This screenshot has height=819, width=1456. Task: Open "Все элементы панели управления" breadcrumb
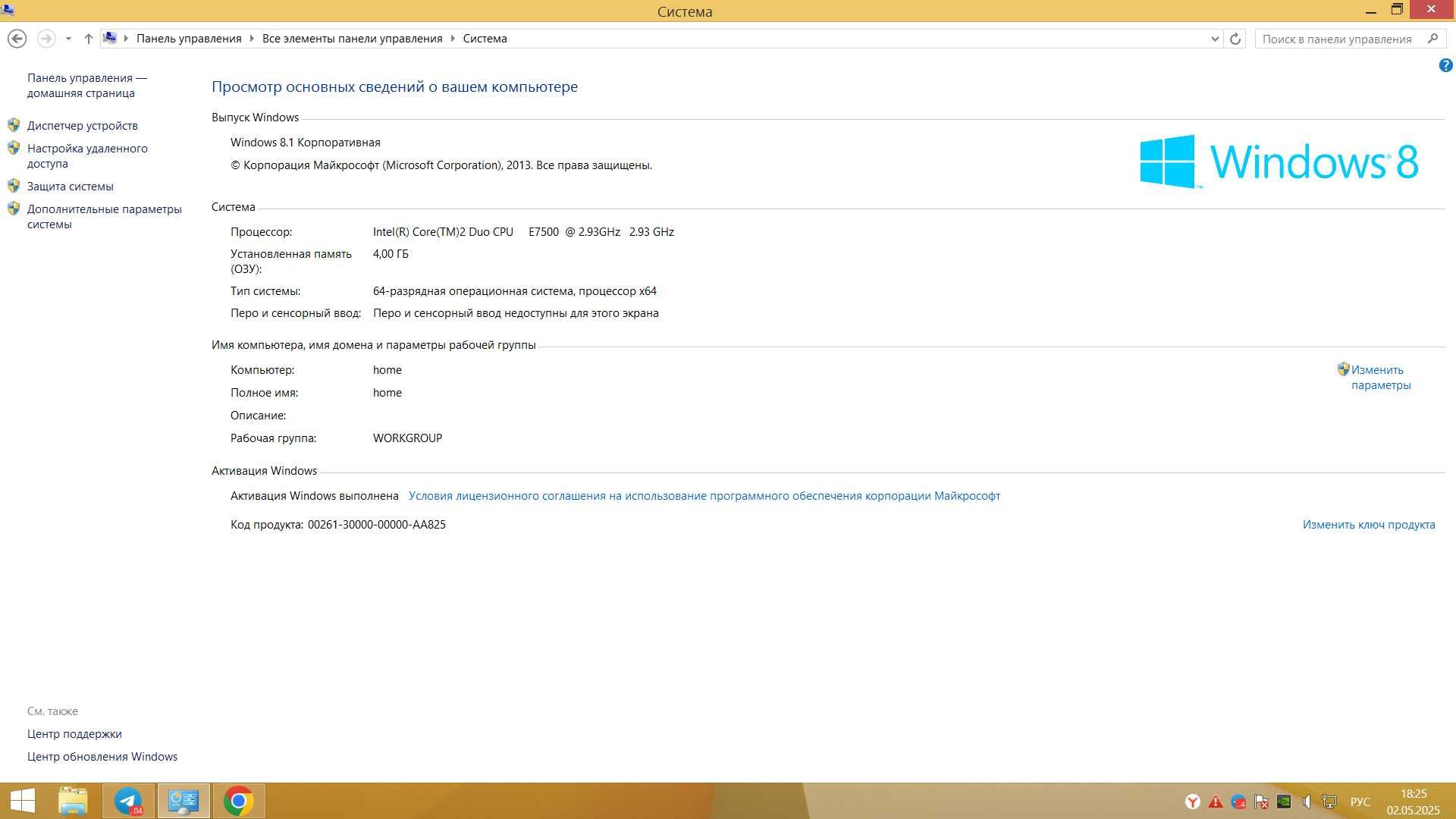(x=352, y=39)
